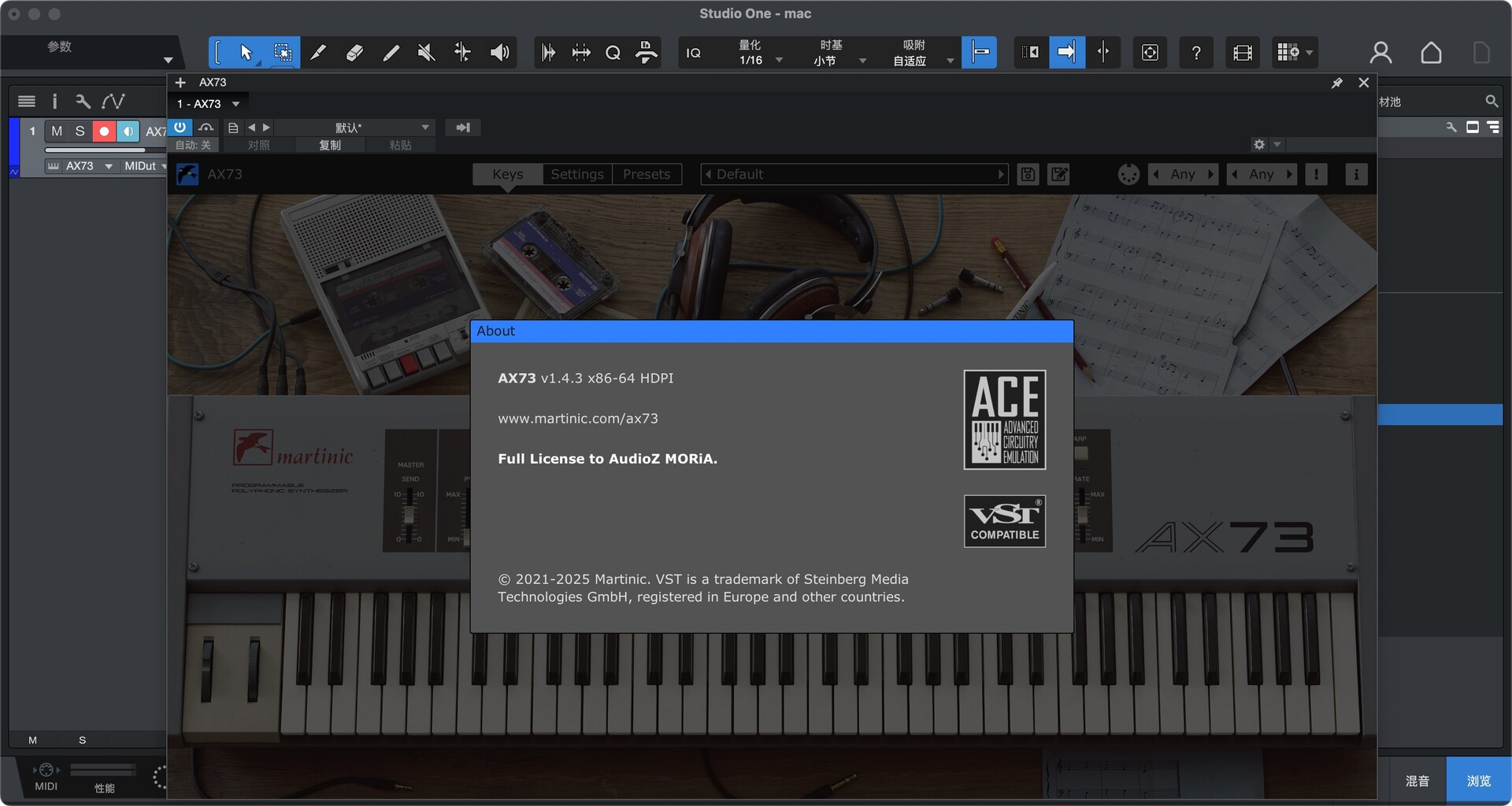Image resolution: width=1512 pixels, height=806 pixels.
Task: Toggle monitor button on track 1
Action: (x=128, y=131)
